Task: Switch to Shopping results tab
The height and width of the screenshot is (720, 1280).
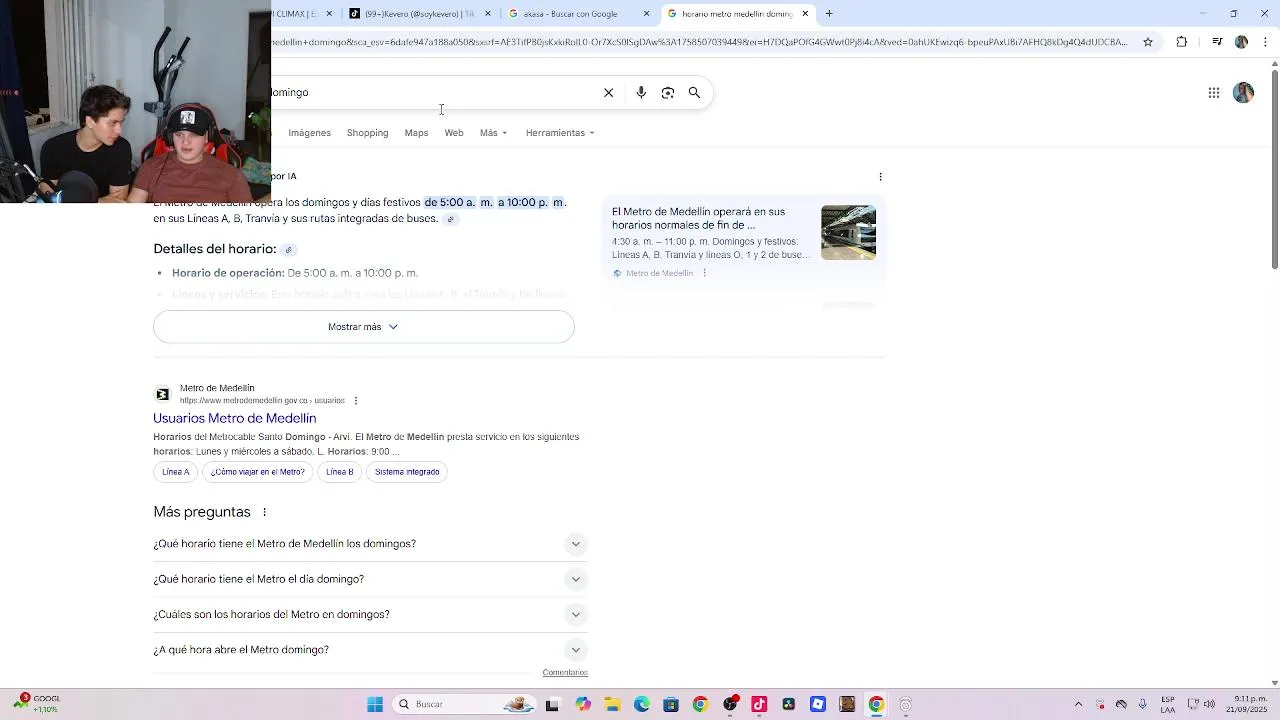Action: click(x=367, y=133)
